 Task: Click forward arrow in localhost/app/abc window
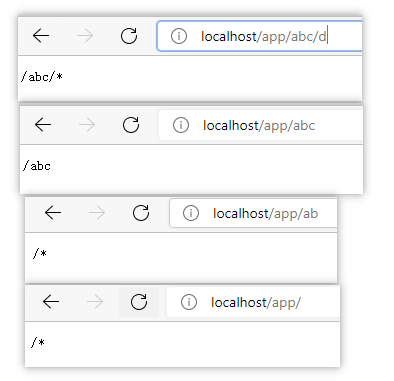pos(87,125)
